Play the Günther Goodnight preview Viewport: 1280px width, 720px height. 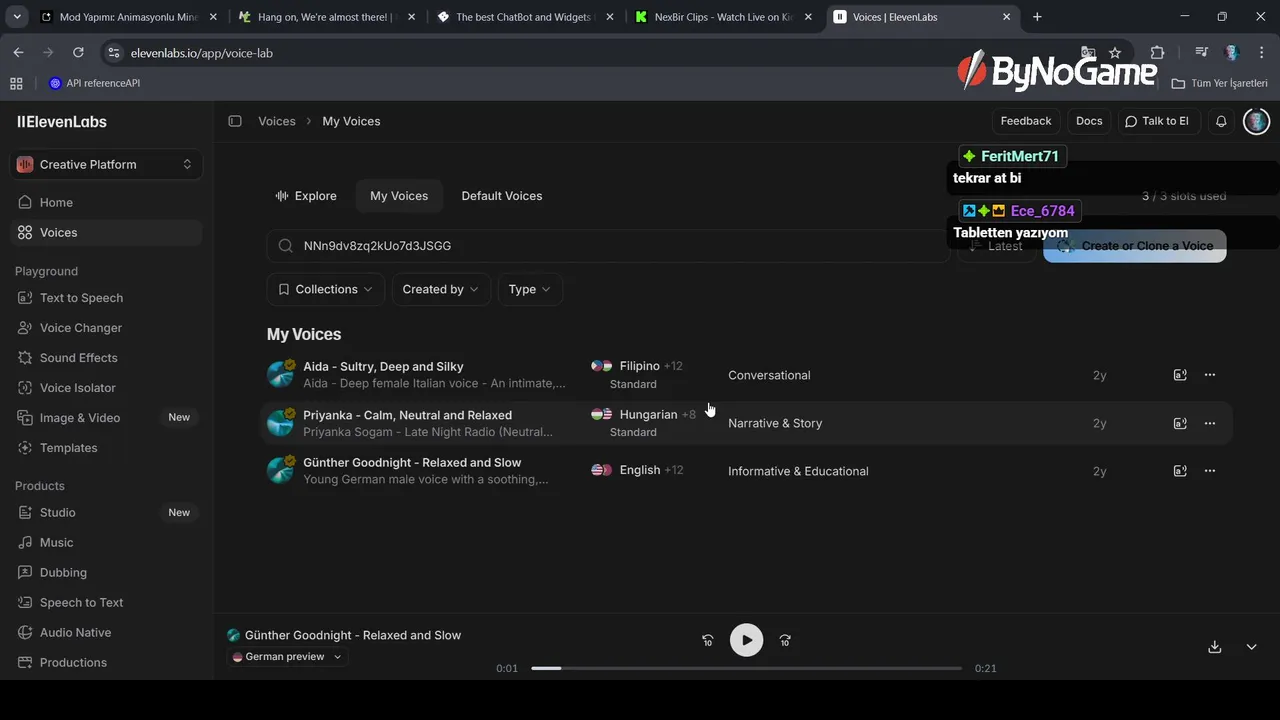pyautogui.click(x=746, y=640)
